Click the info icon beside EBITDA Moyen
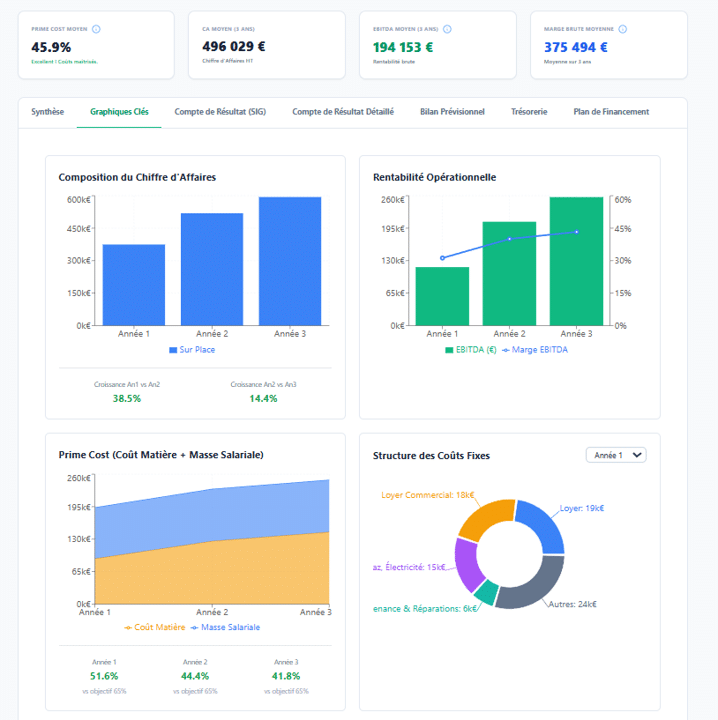Viewport: 718px width, 720px height. point(445,29)
